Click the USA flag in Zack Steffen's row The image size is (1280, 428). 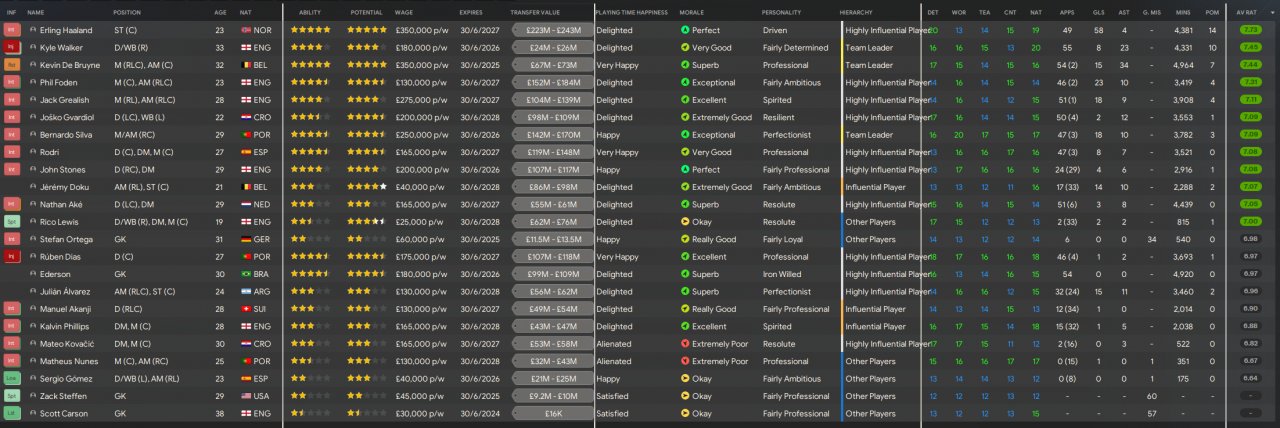click(x=247, y=396)
